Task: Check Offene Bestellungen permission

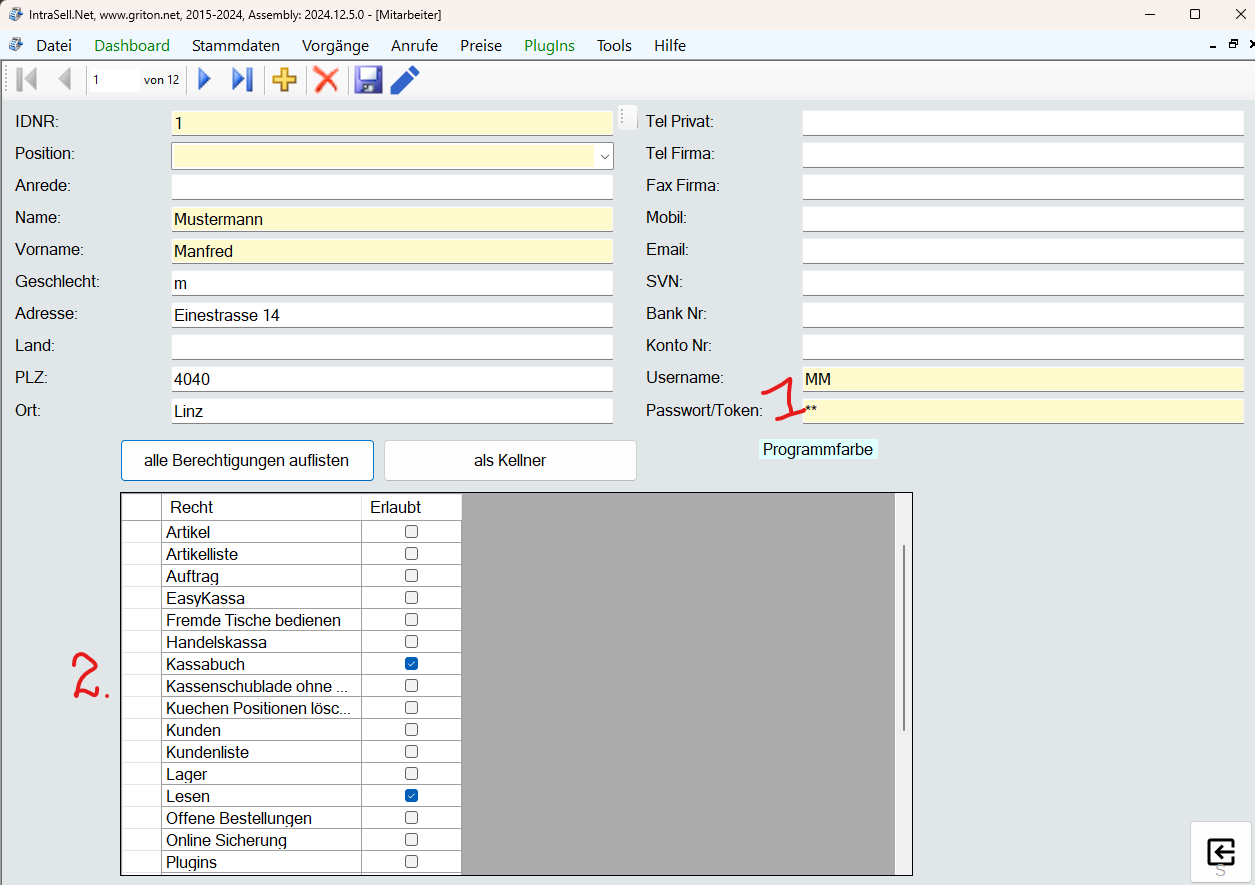Action: pos(411,818)
